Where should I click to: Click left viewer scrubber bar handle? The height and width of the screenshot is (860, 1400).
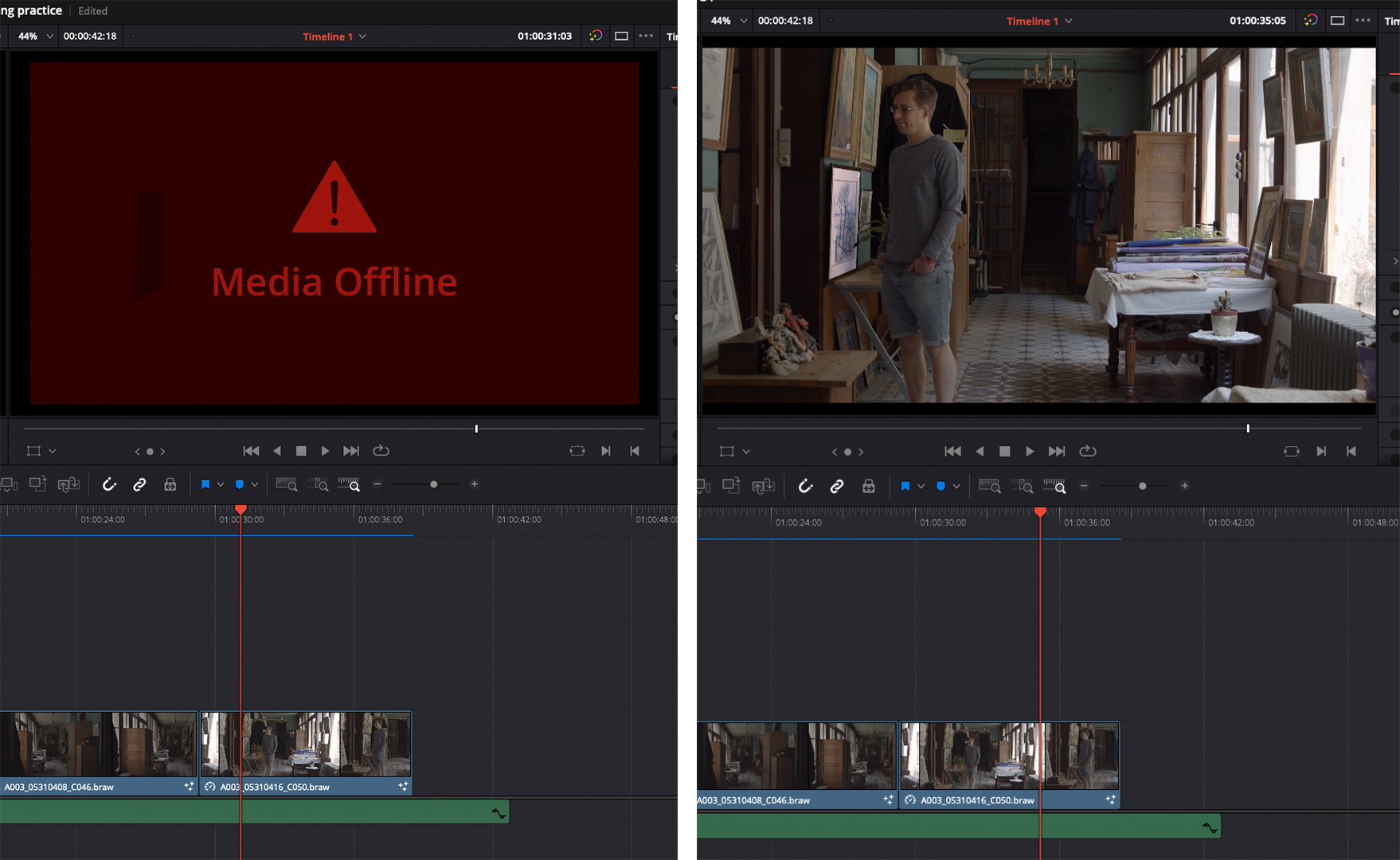coord(476,428)
